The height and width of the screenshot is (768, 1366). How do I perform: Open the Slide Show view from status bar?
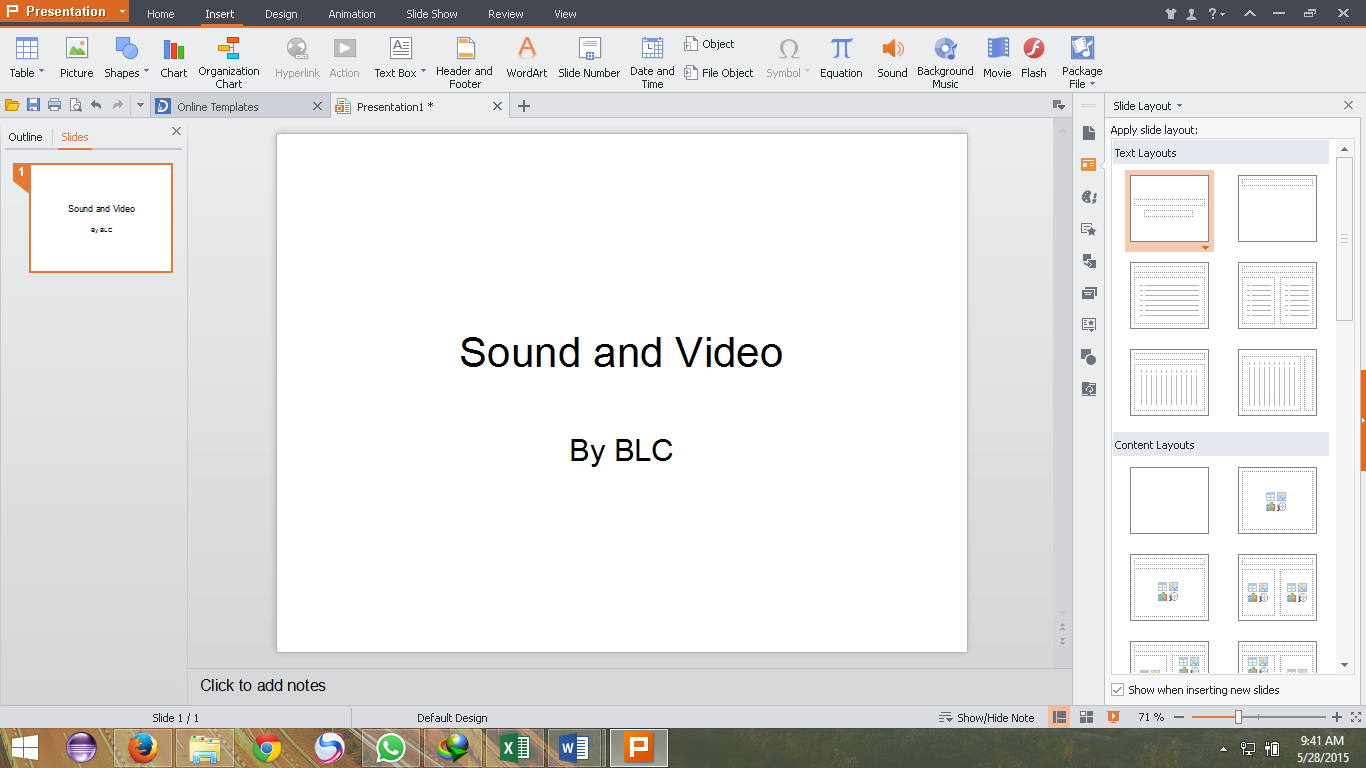1113,717
